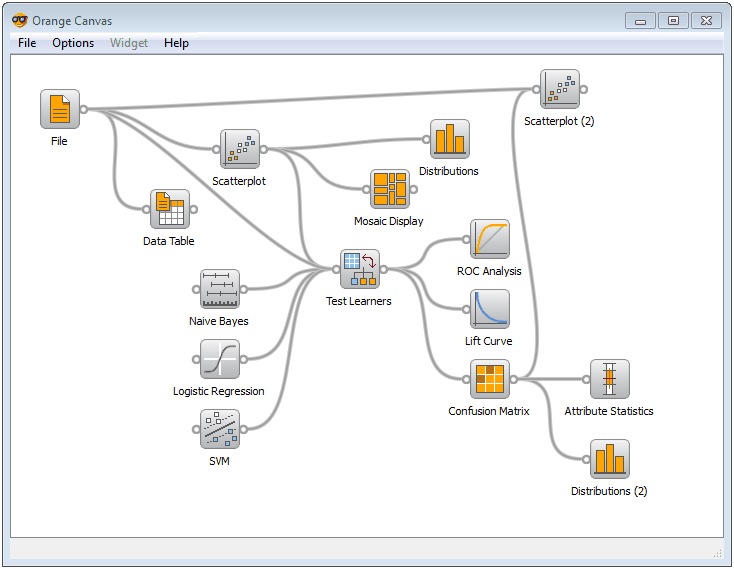734x569 pixels.
Task: Click the Data Table widget
Action: tap(169, 209)
